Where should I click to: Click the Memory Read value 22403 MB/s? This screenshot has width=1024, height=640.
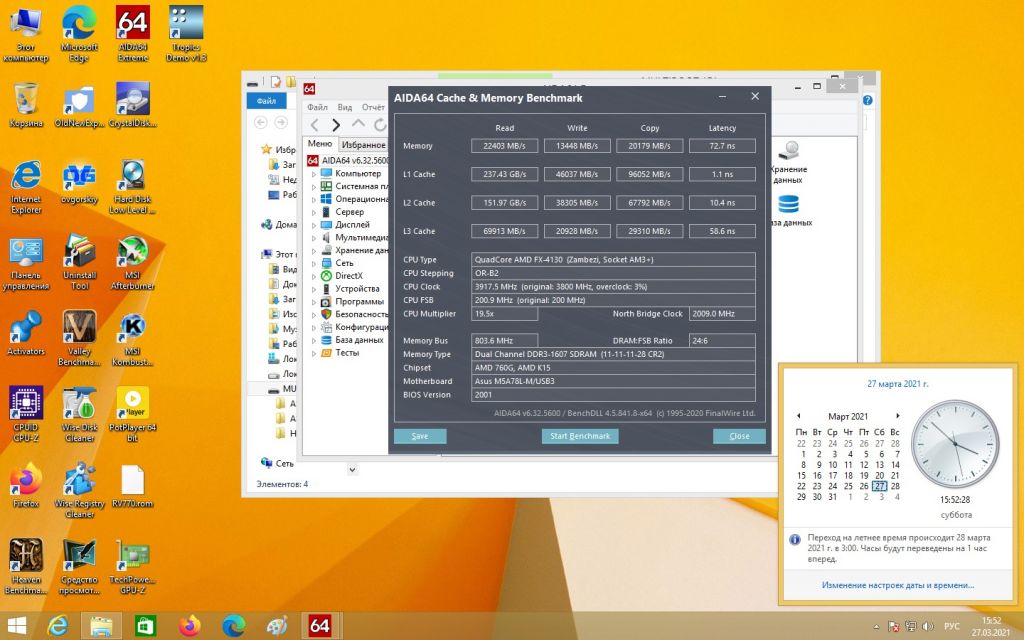coord(504,146)
